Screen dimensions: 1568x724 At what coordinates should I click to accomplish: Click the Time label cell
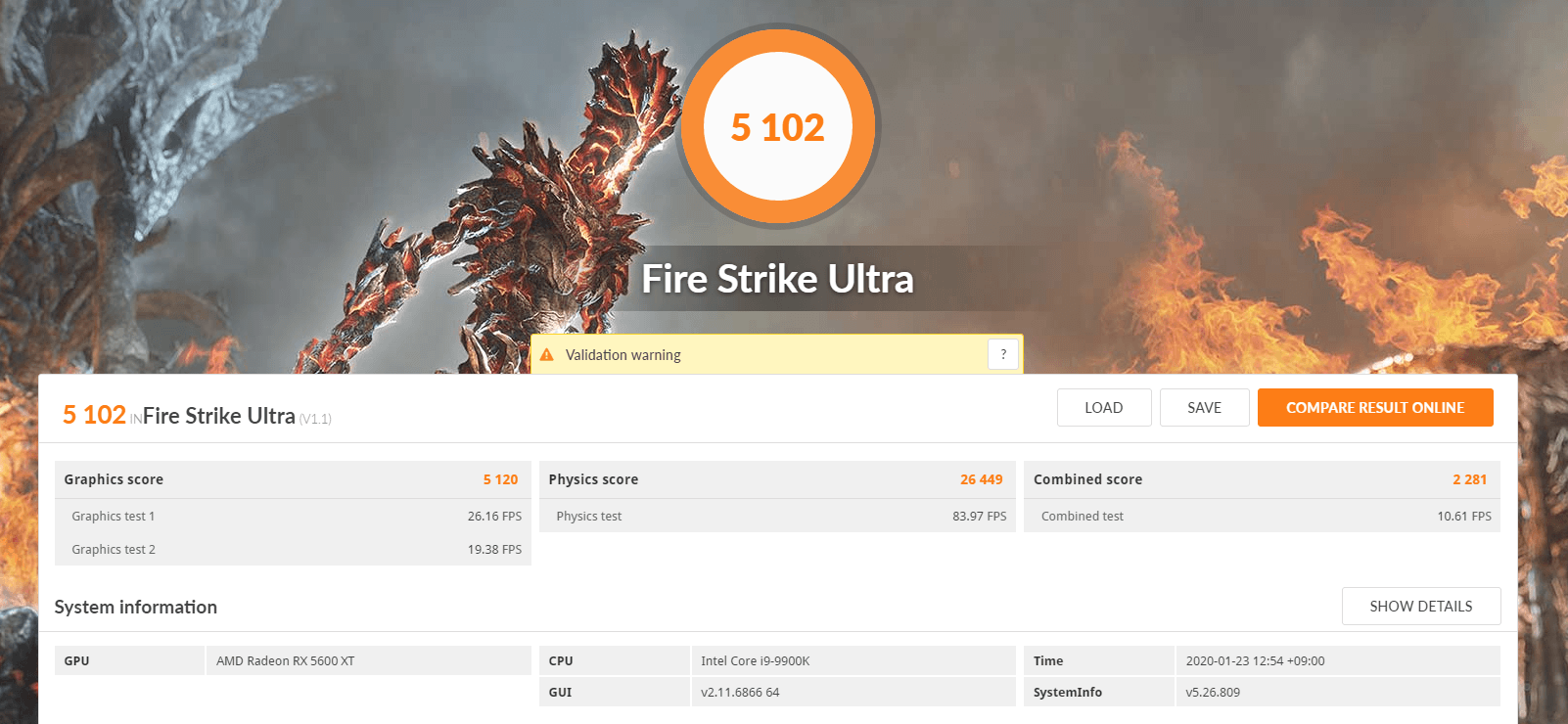[x=1099, y=660]
